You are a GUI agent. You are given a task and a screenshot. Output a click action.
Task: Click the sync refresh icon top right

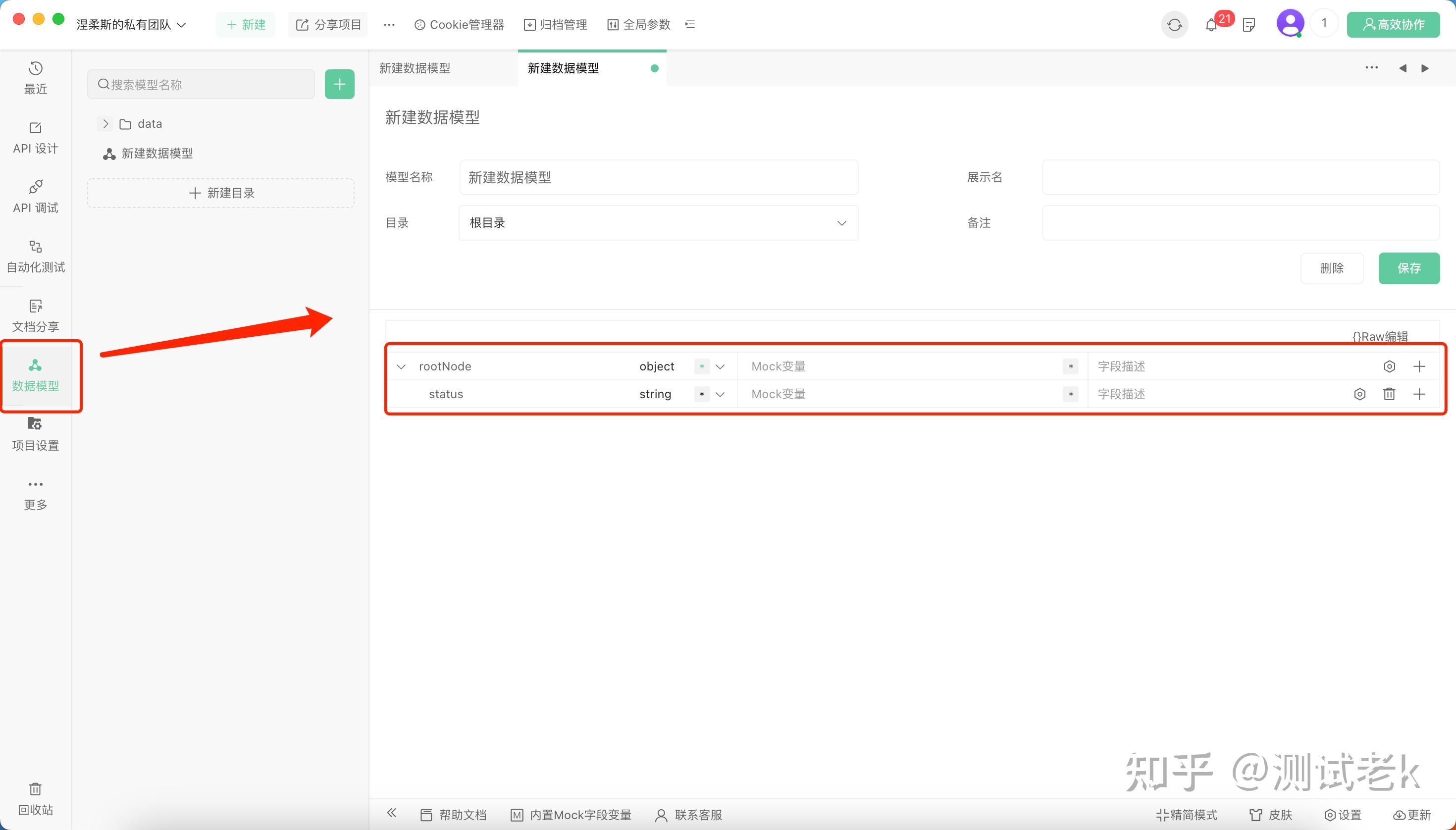click(x=1174, y=24)
